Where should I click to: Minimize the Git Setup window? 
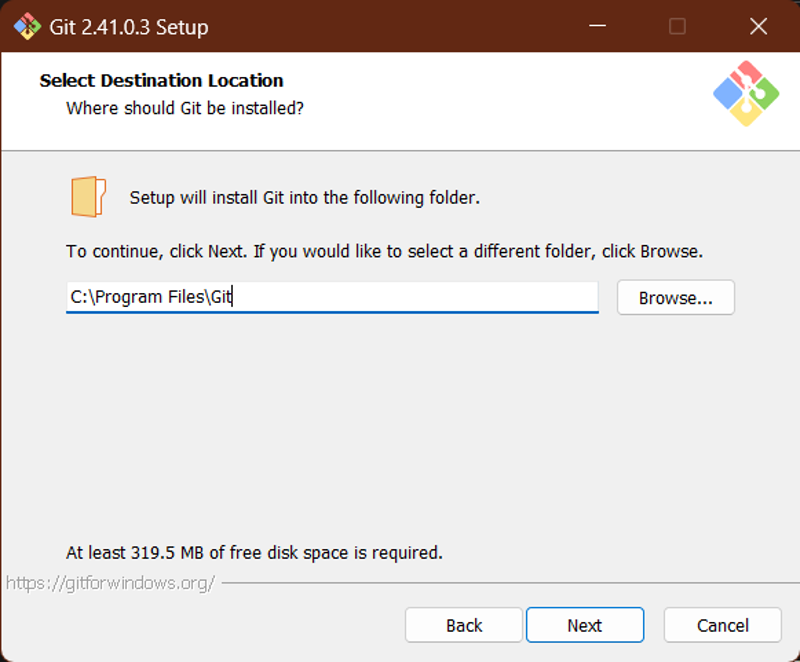(597, 26)
